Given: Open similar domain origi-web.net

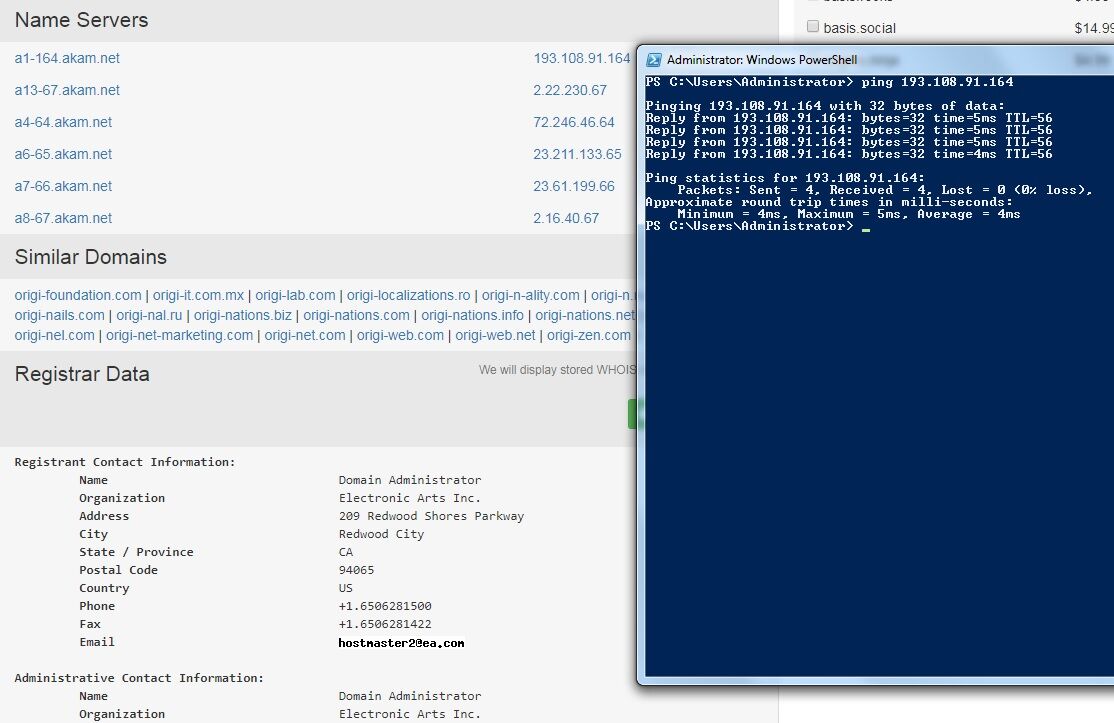Looking at the screenshot, I should click(495, 335).
